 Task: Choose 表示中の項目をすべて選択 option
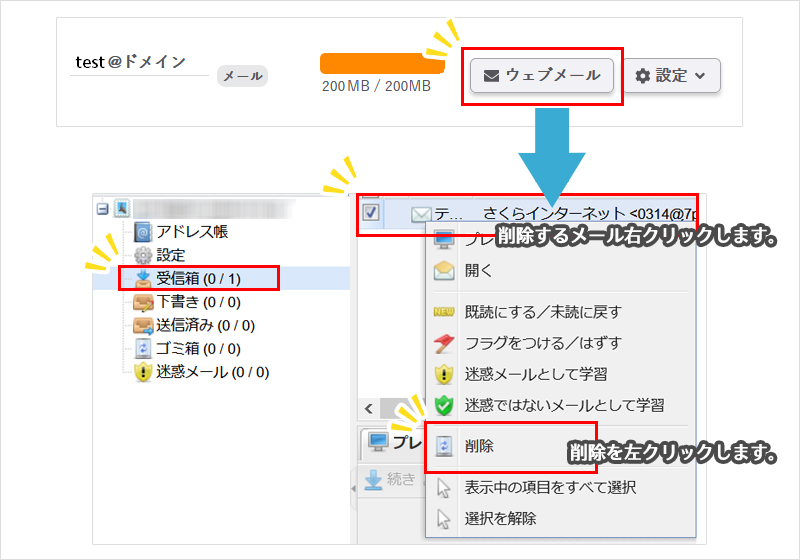pyautogui.click(x=550, y=488)
